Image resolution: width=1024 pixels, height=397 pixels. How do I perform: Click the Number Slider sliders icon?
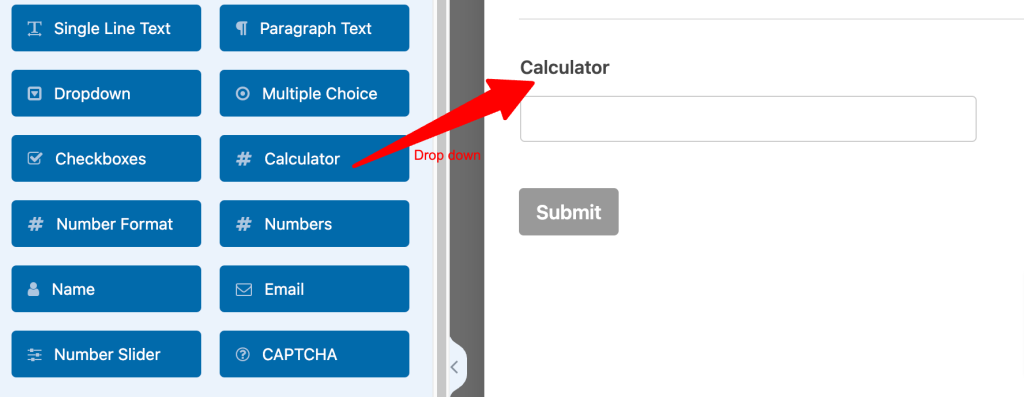[x=35, y=355]
